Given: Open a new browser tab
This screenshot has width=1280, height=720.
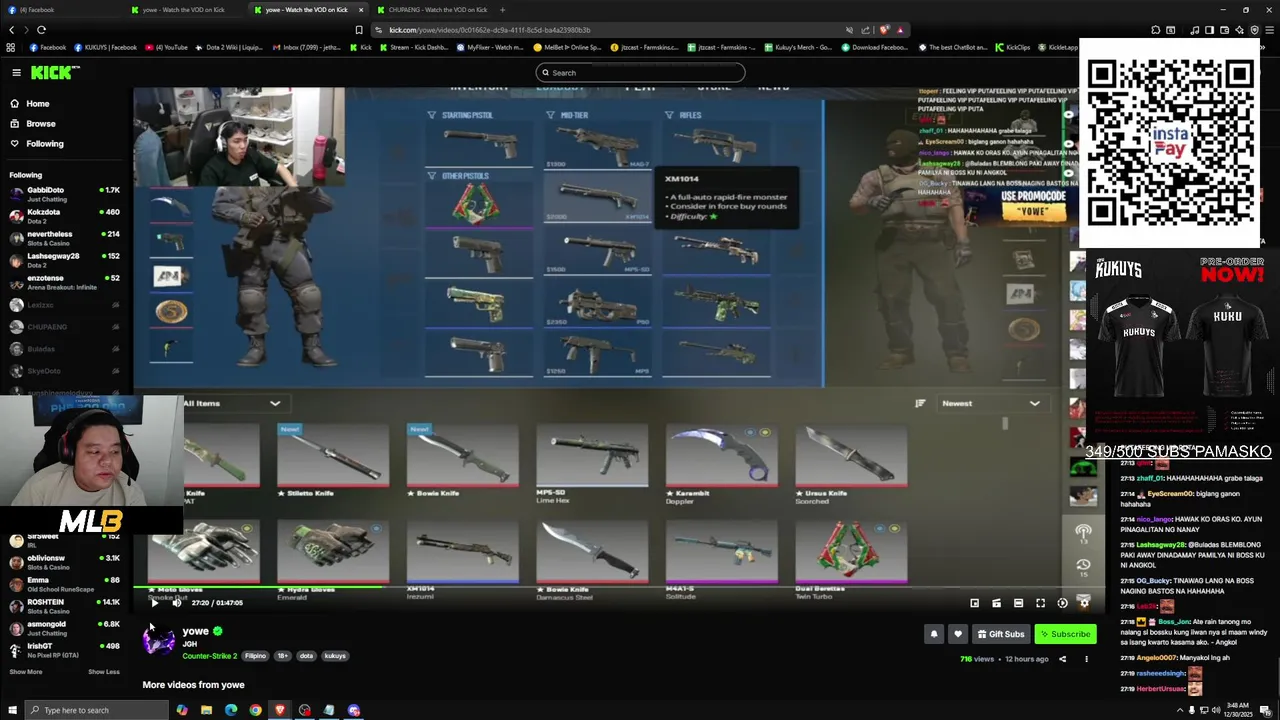Looking at the screenshot, I should coord(502,10).
